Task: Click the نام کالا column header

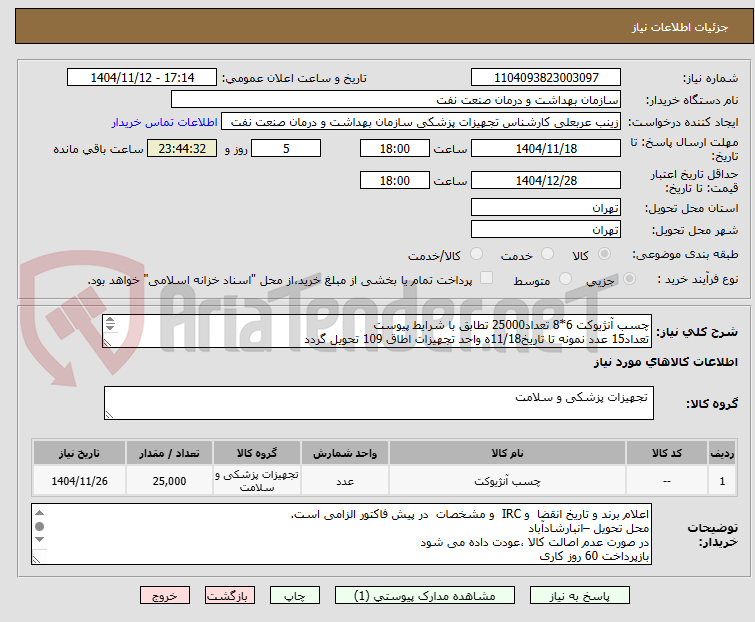Action: pyautogui.click(x=507, y=453)
